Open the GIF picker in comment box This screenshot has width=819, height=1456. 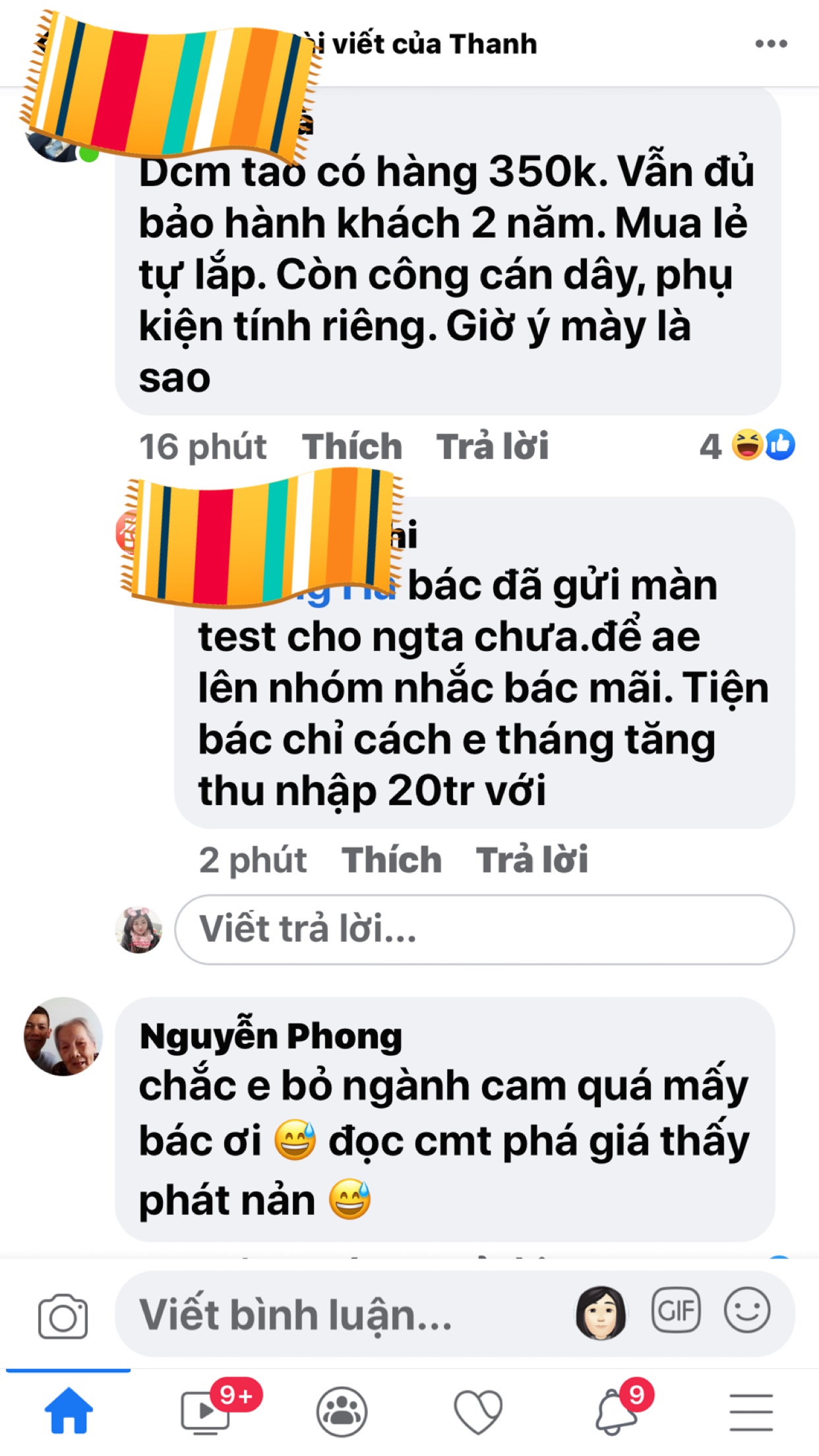tap(675, 1310)
